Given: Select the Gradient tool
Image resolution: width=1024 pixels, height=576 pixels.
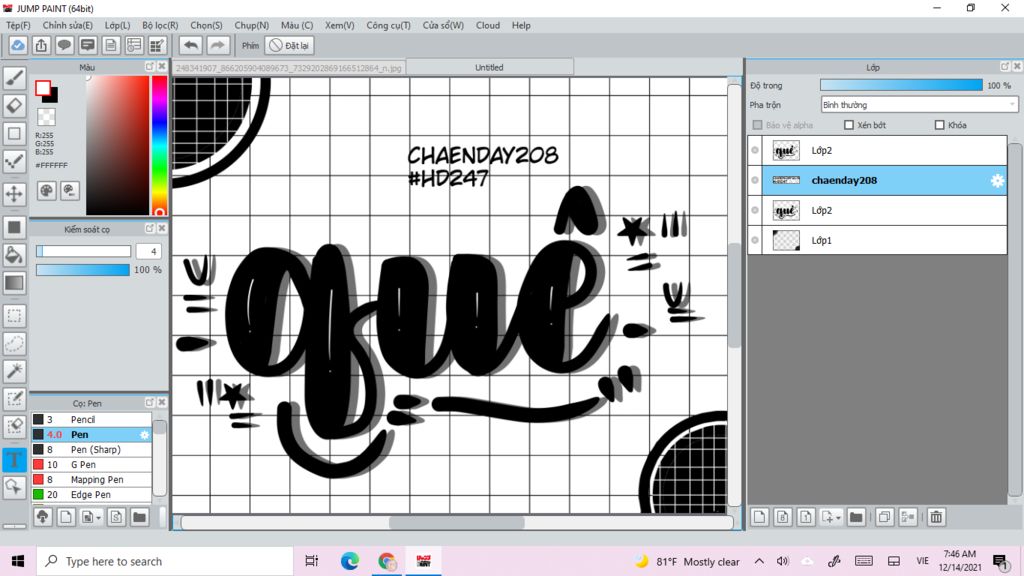Looking at the screenshot, I should pyautogui.click(x=14, y=283).
